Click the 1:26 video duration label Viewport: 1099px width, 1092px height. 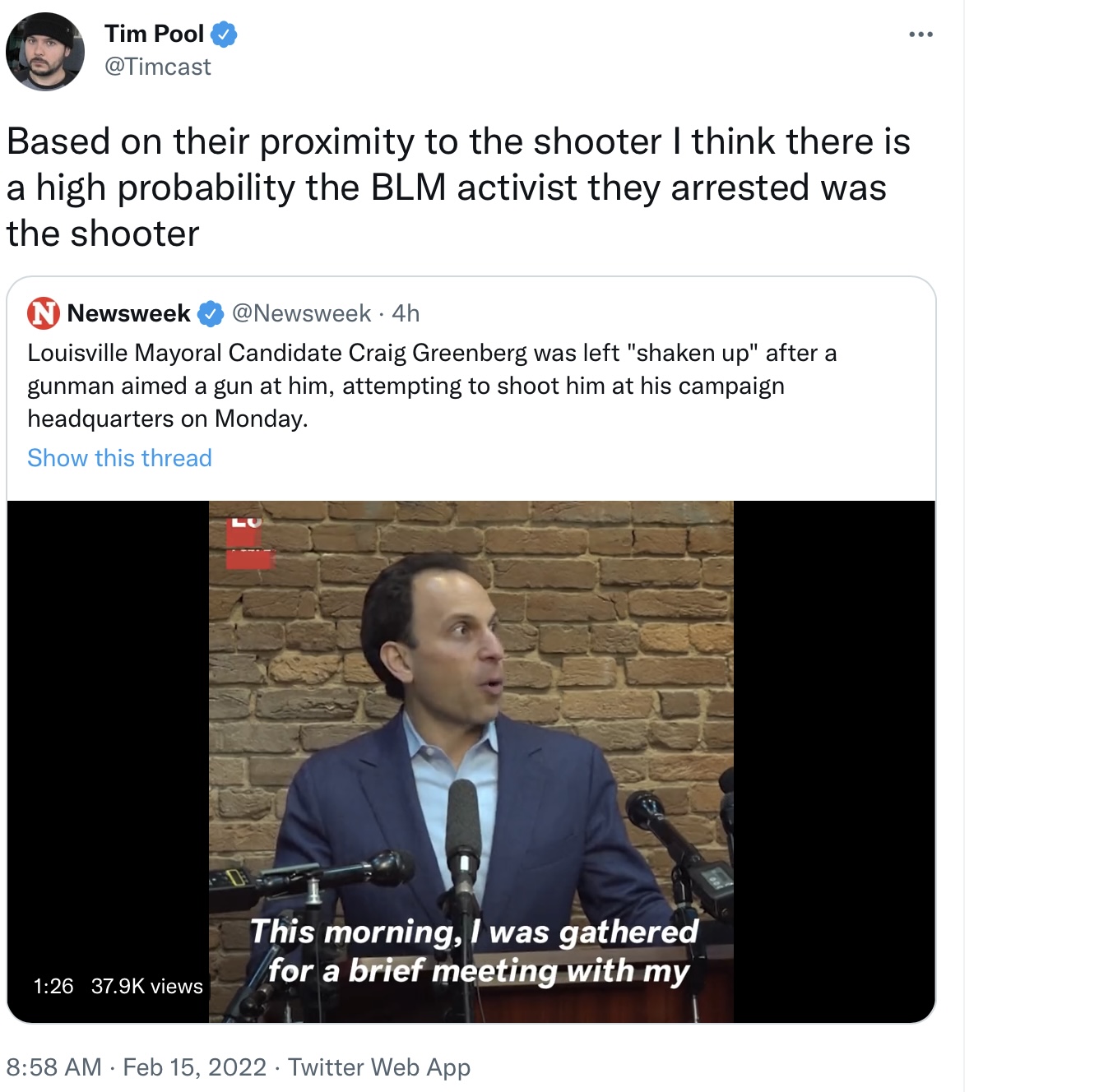click(x=53, y=986)
